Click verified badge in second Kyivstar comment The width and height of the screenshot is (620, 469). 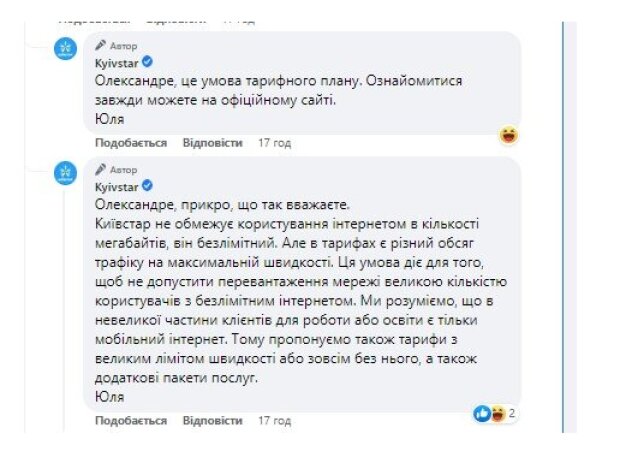[147, 185]
